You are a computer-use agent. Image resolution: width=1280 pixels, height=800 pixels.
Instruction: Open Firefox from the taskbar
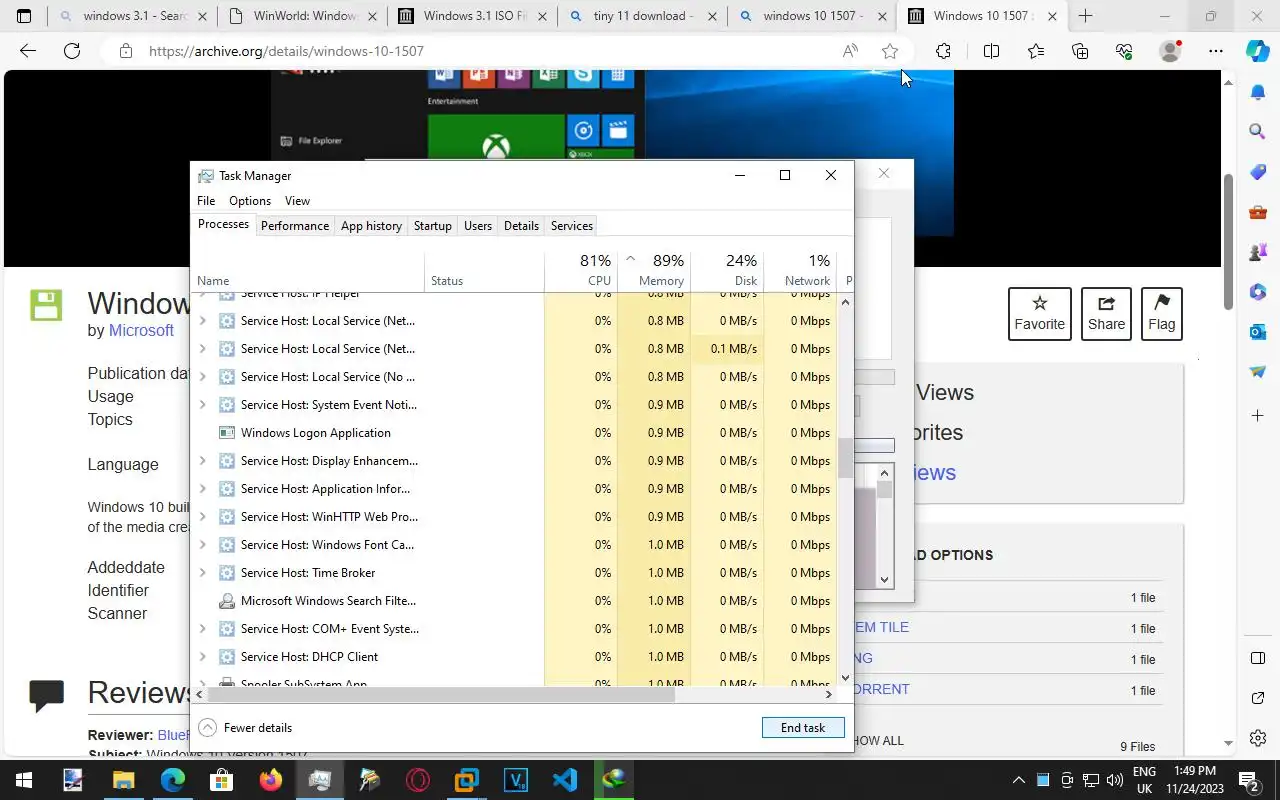click(x=271, y=779)
